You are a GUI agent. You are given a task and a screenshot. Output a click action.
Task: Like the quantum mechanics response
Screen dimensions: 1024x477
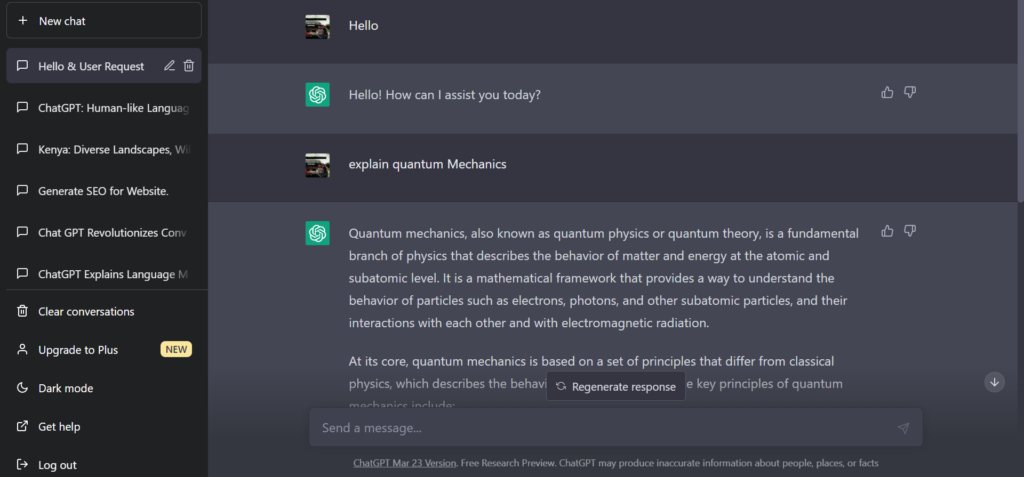coord(887,231)
